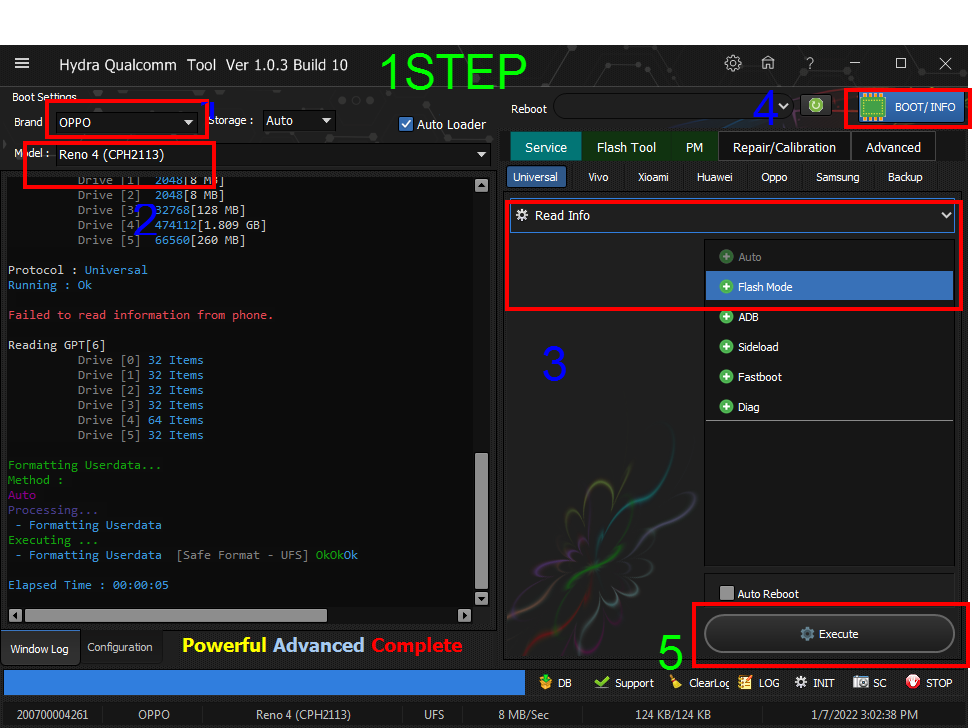
Task: Switch to the Flash Tool tab
Action: [x=626, y=148]
